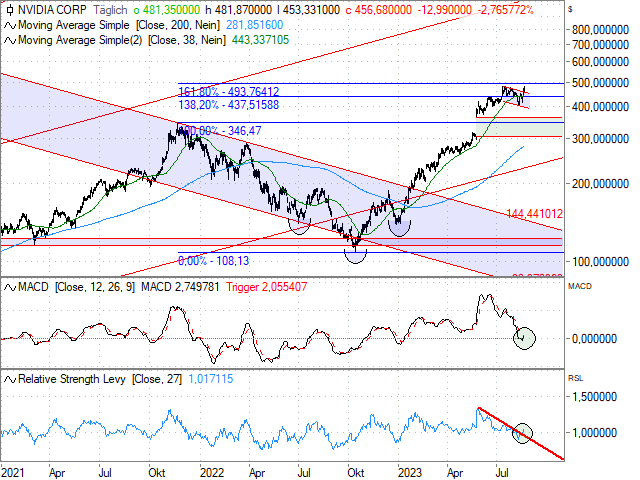Click the 2023 time axis label

coord(410,473)
